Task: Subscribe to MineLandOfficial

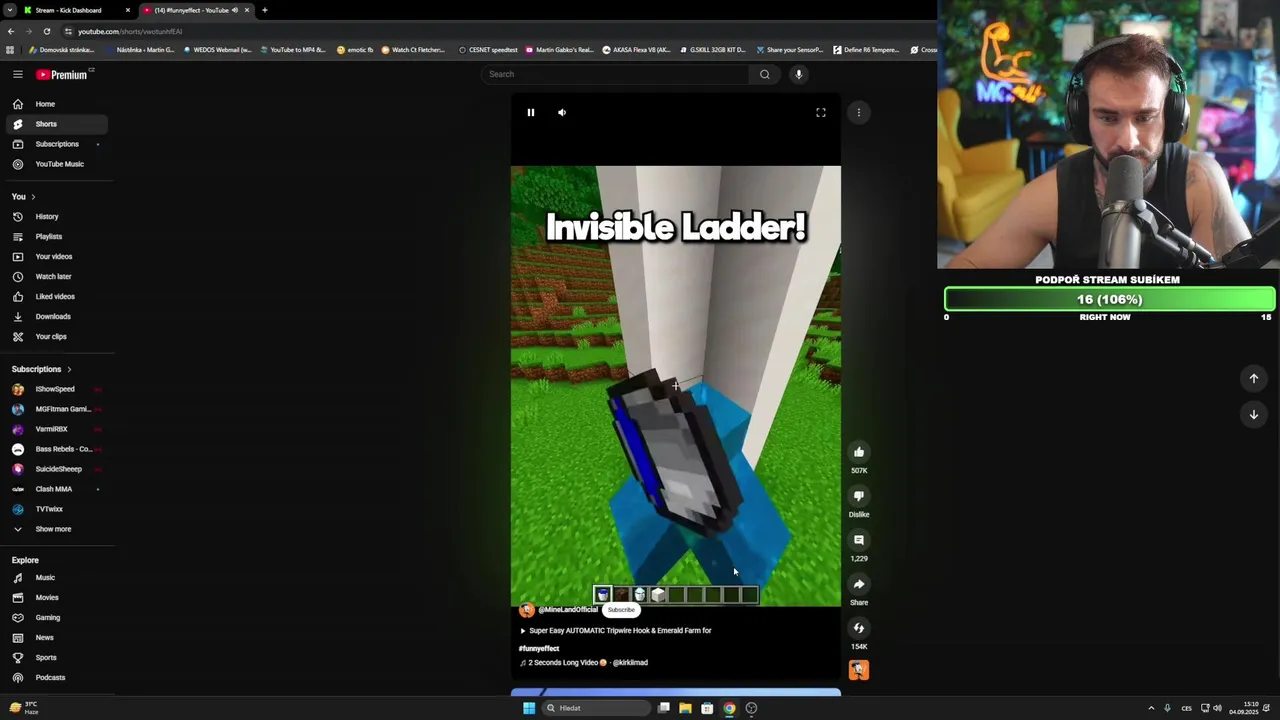Action: [x=621, y=610]
